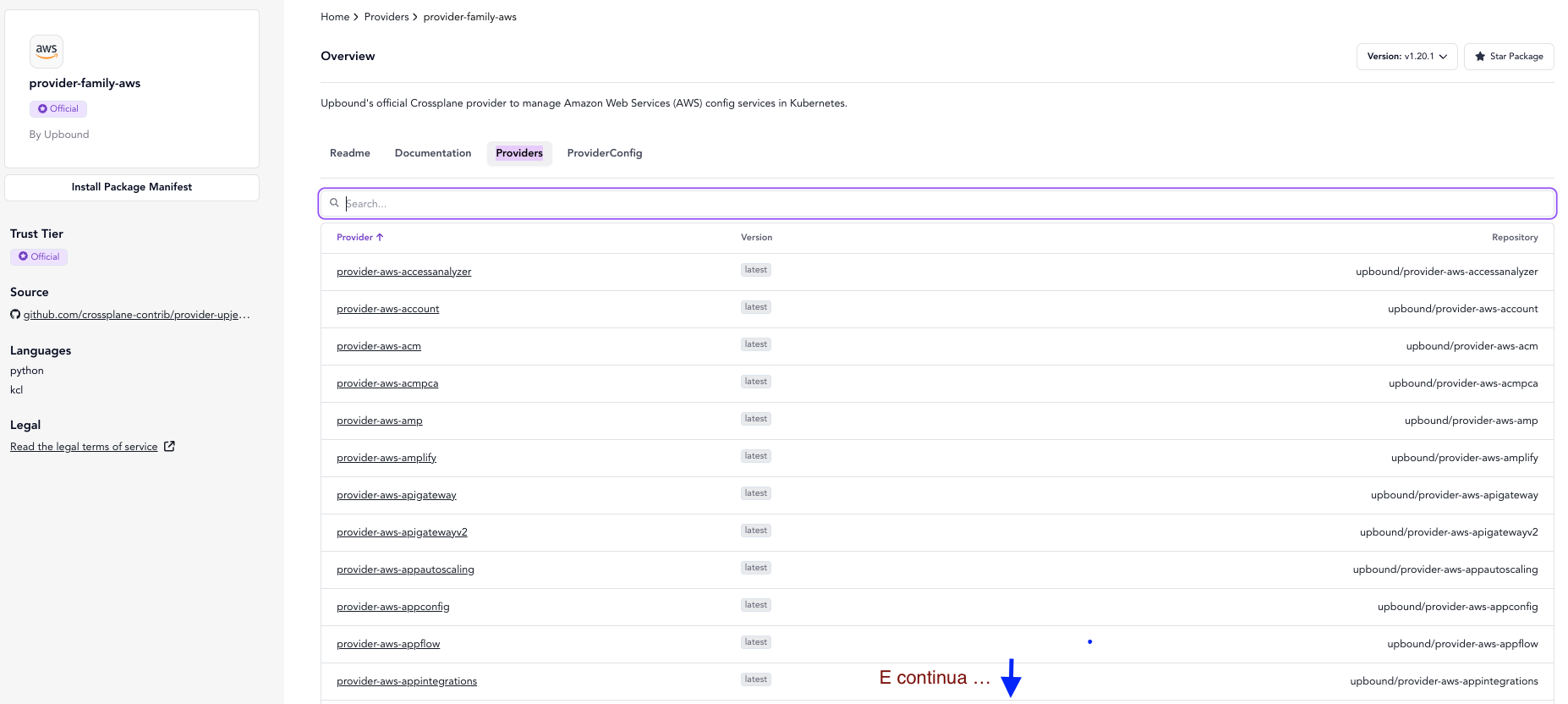The height and width of the screenshot is (704, 1568).
Task: Switch to the Documentation tab
Action: click(x=433, y=153)
